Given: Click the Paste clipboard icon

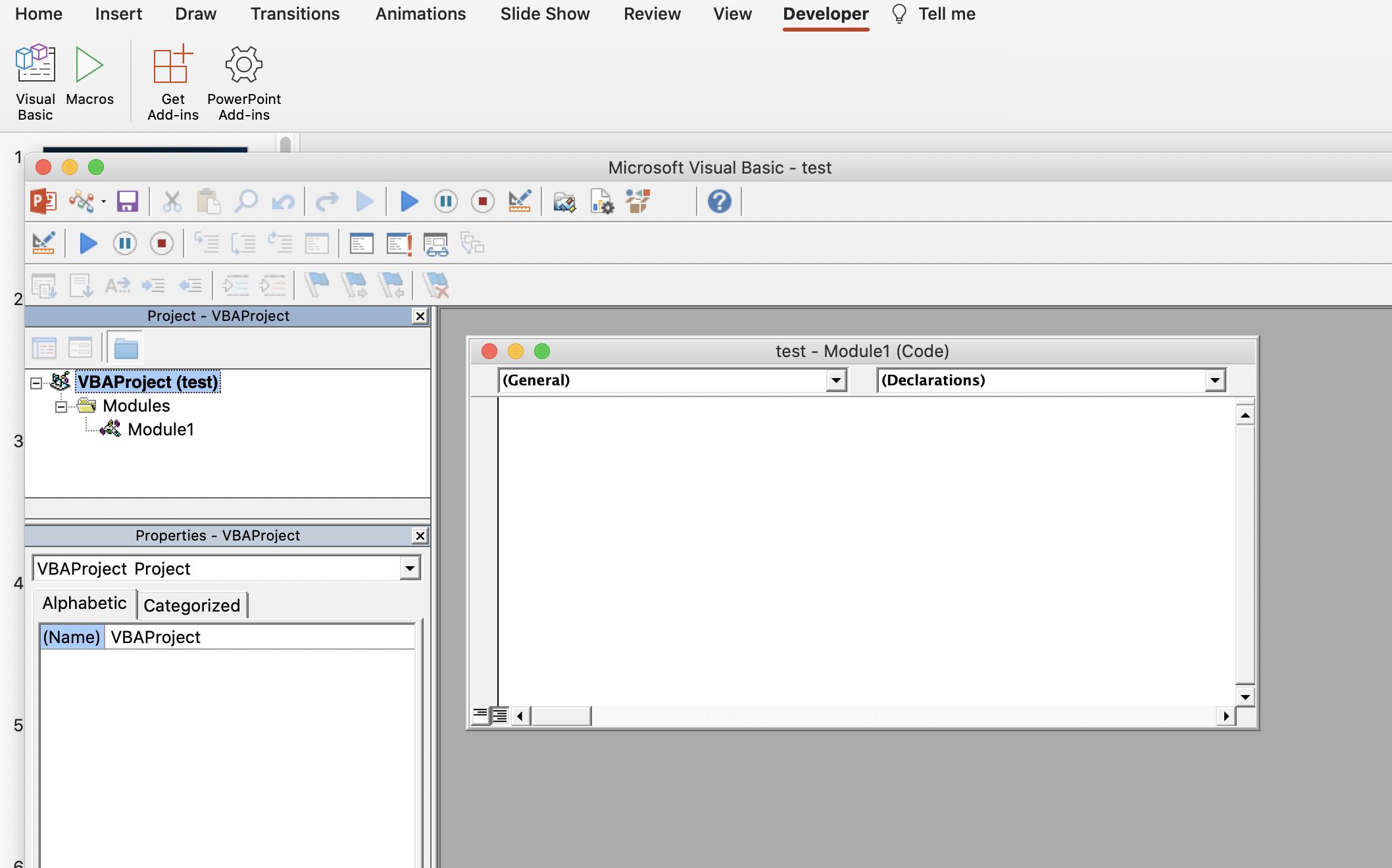Looking at the screenshot, I should (209, 201).
